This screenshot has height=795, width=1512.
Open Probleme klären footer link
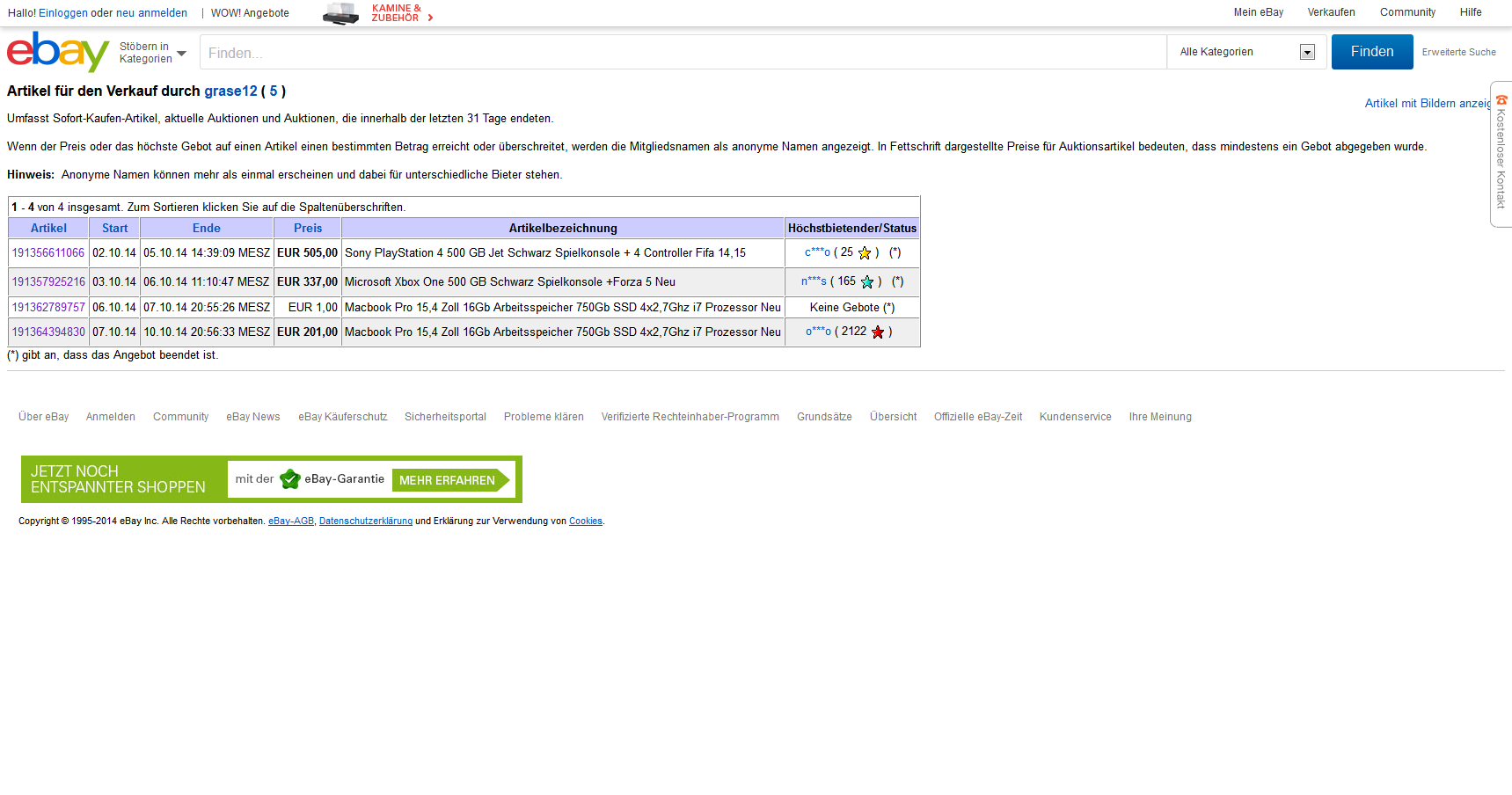pos(544,417)
